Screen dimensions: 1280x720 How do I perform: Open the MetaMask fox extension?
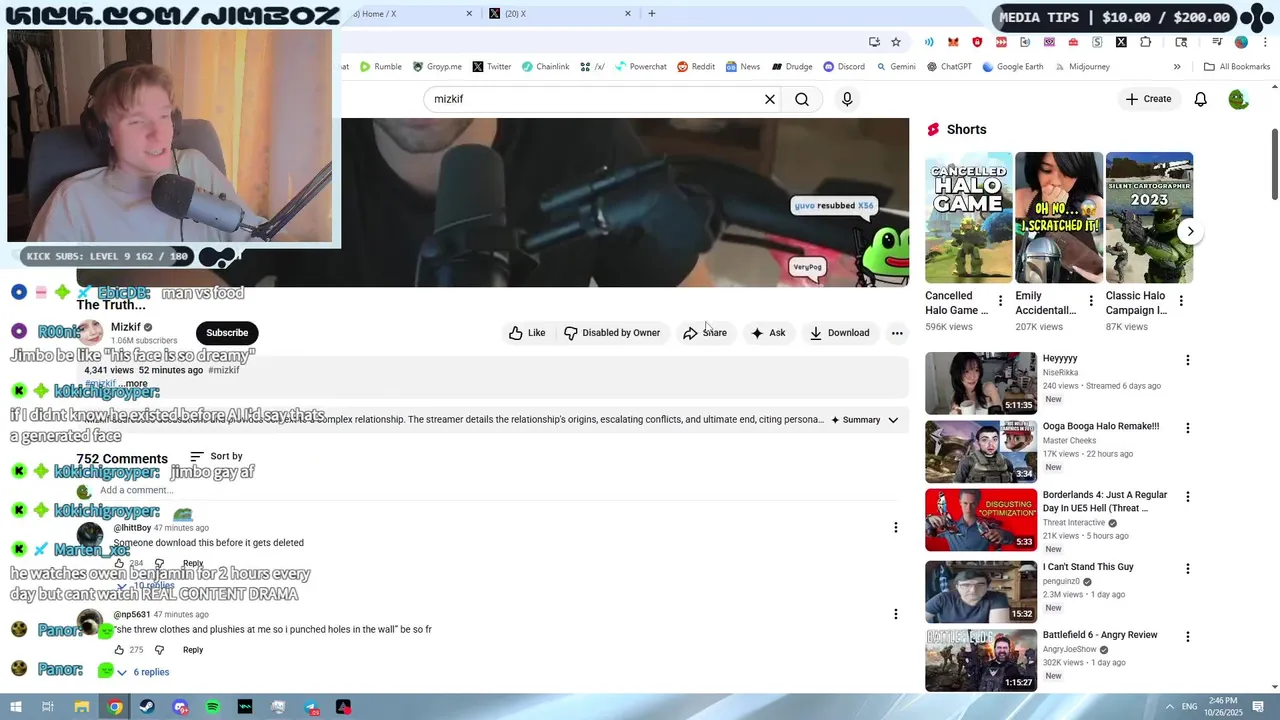pyautogui.click(x=953, y=42)
